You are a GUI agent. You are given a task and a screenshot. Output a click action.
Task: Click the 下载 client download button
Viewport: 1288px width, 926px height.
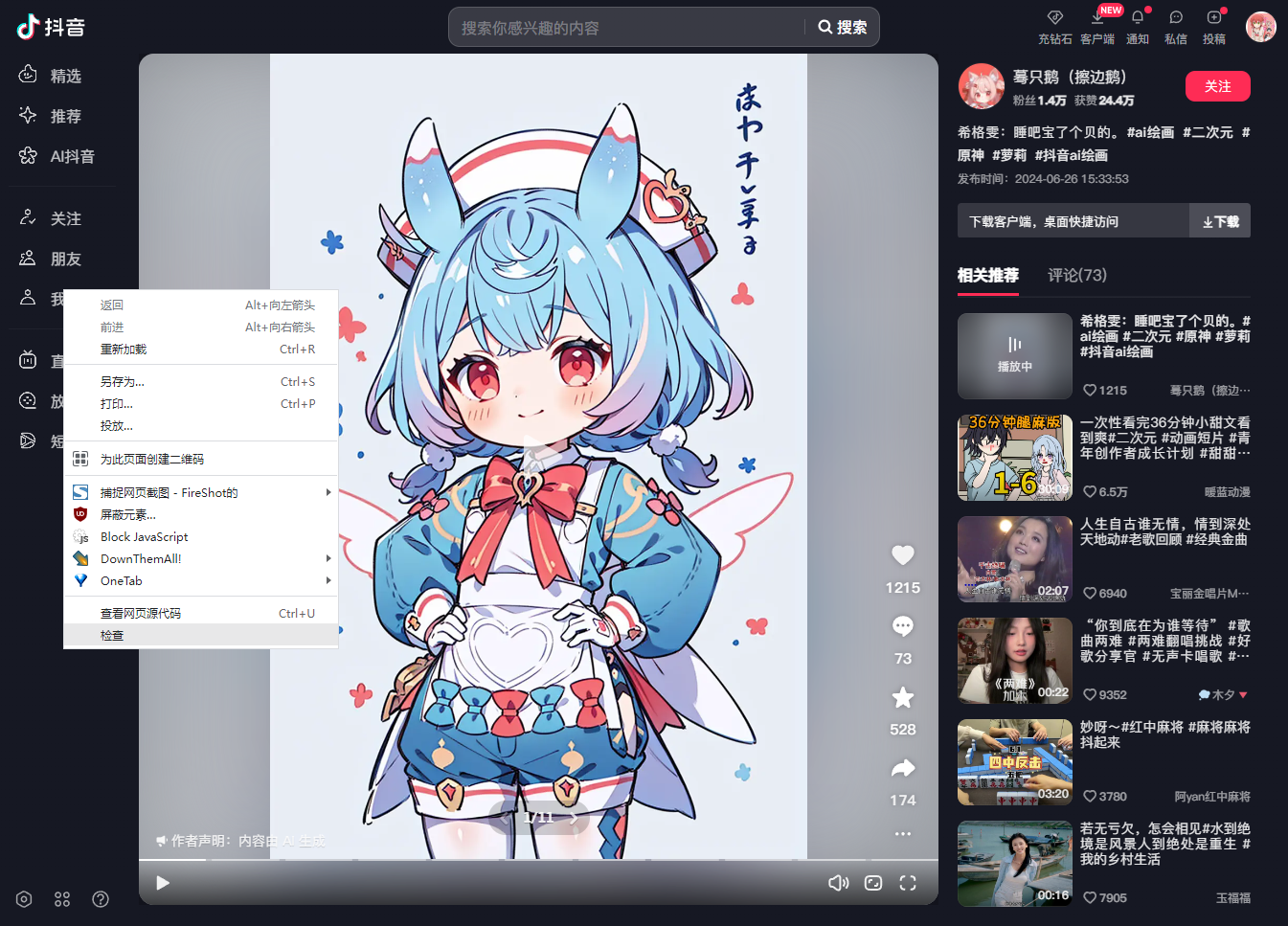tap(1220, 221)
